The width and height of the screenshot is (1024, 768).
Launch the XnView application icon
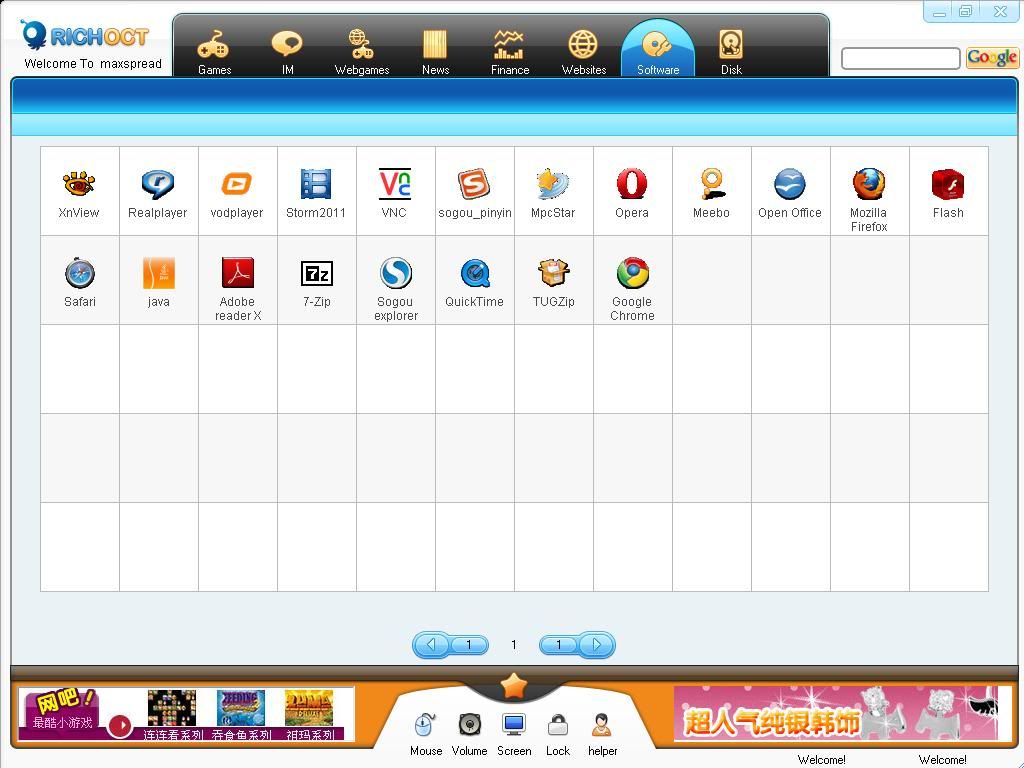click(79, 185)
